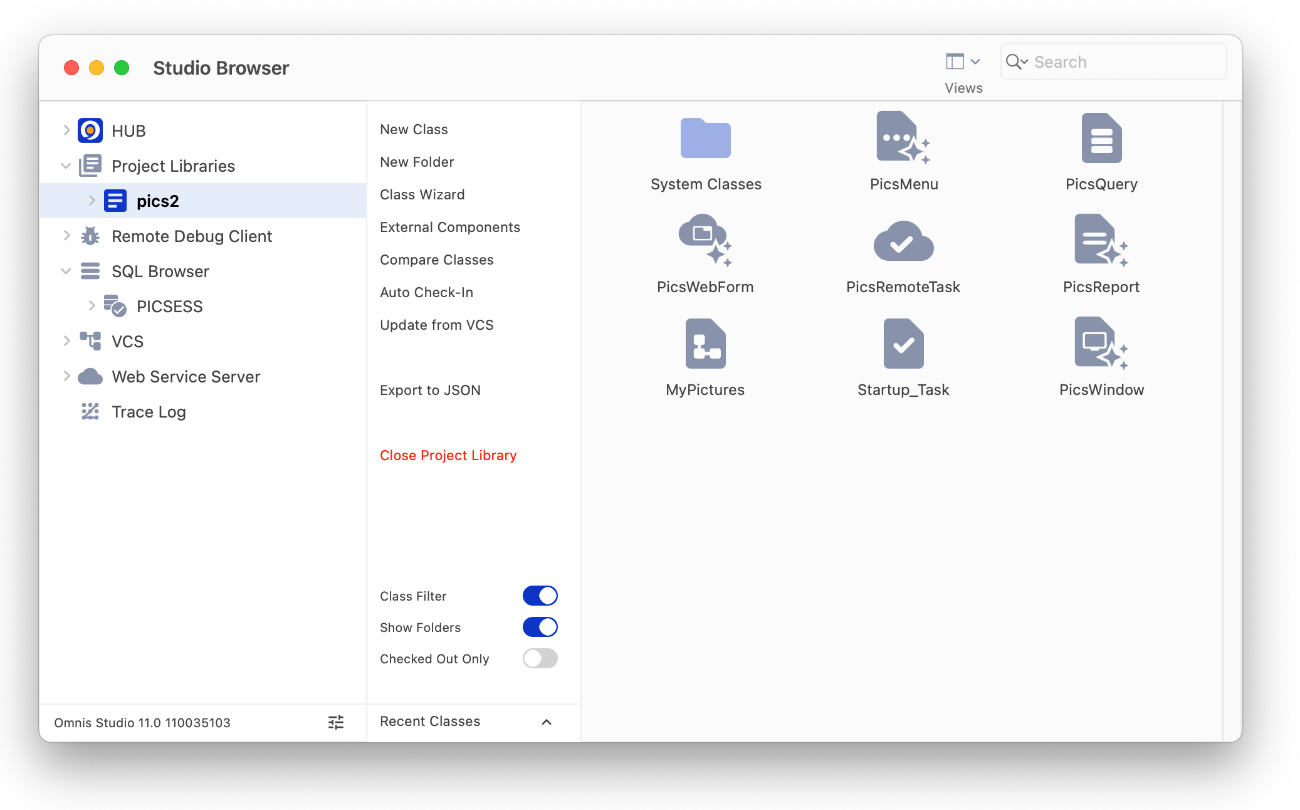The height and width of the screenshot is (810, 1300).
Task: Enable the Checked Out Only toggle
Action: [540, 658]
